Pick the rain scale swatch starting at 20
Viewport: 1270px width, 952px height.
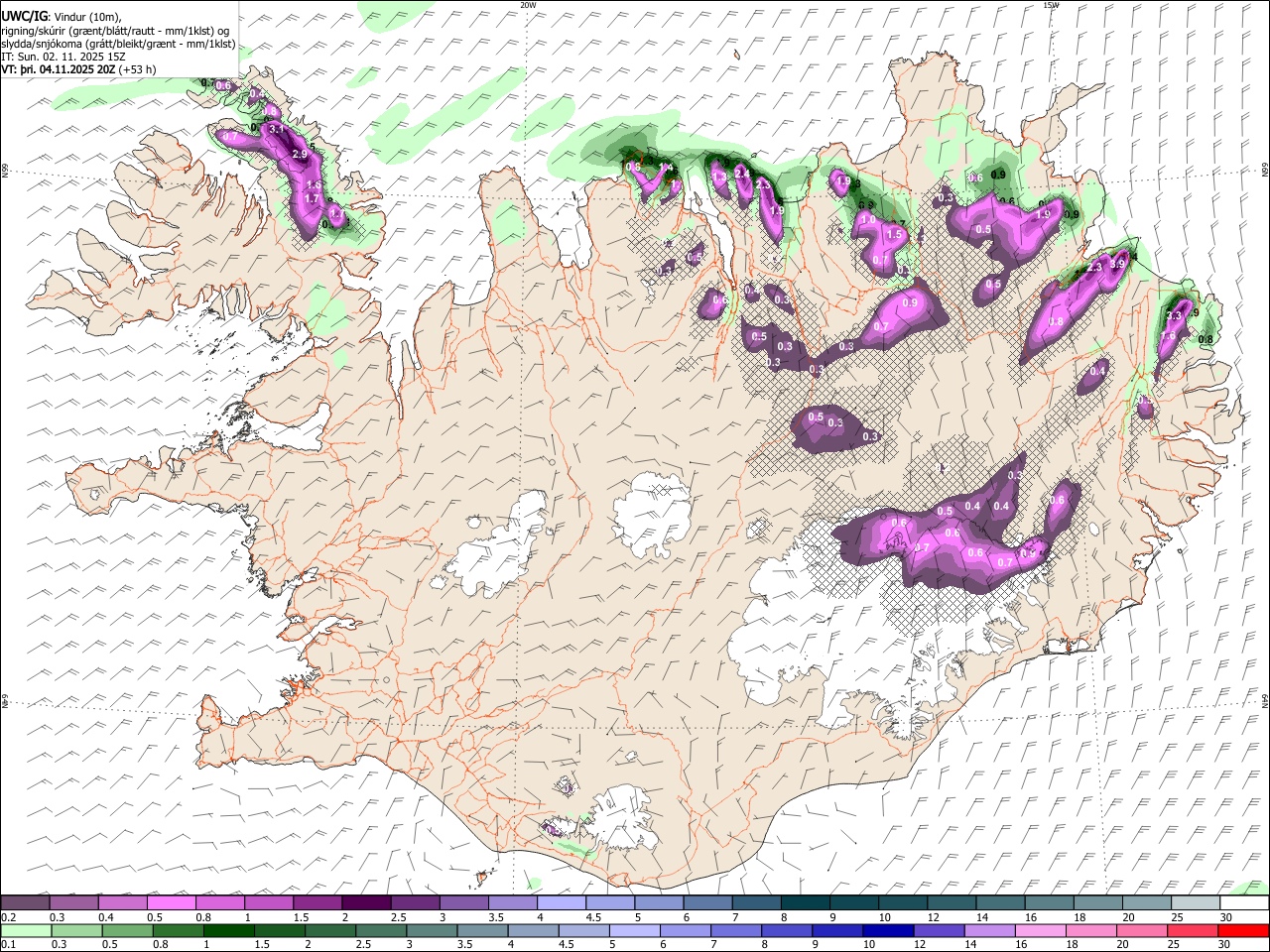(x=1141, y=930)
